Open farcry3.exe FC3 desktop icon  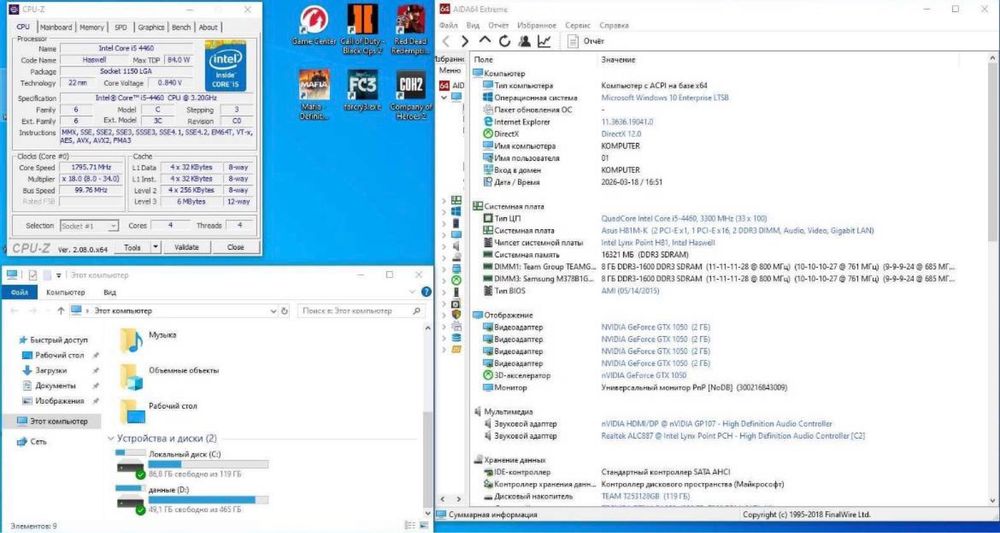pos(362,90)
